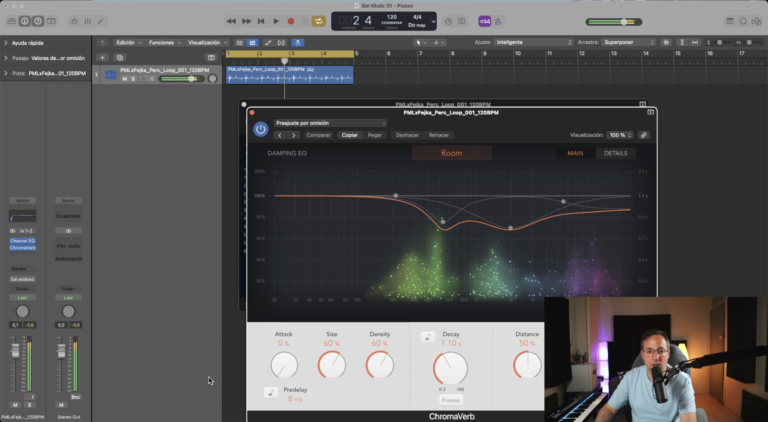The image size is (768, 422).
Task: Adjust track header volume slider
Action: [x=181, y=79]
